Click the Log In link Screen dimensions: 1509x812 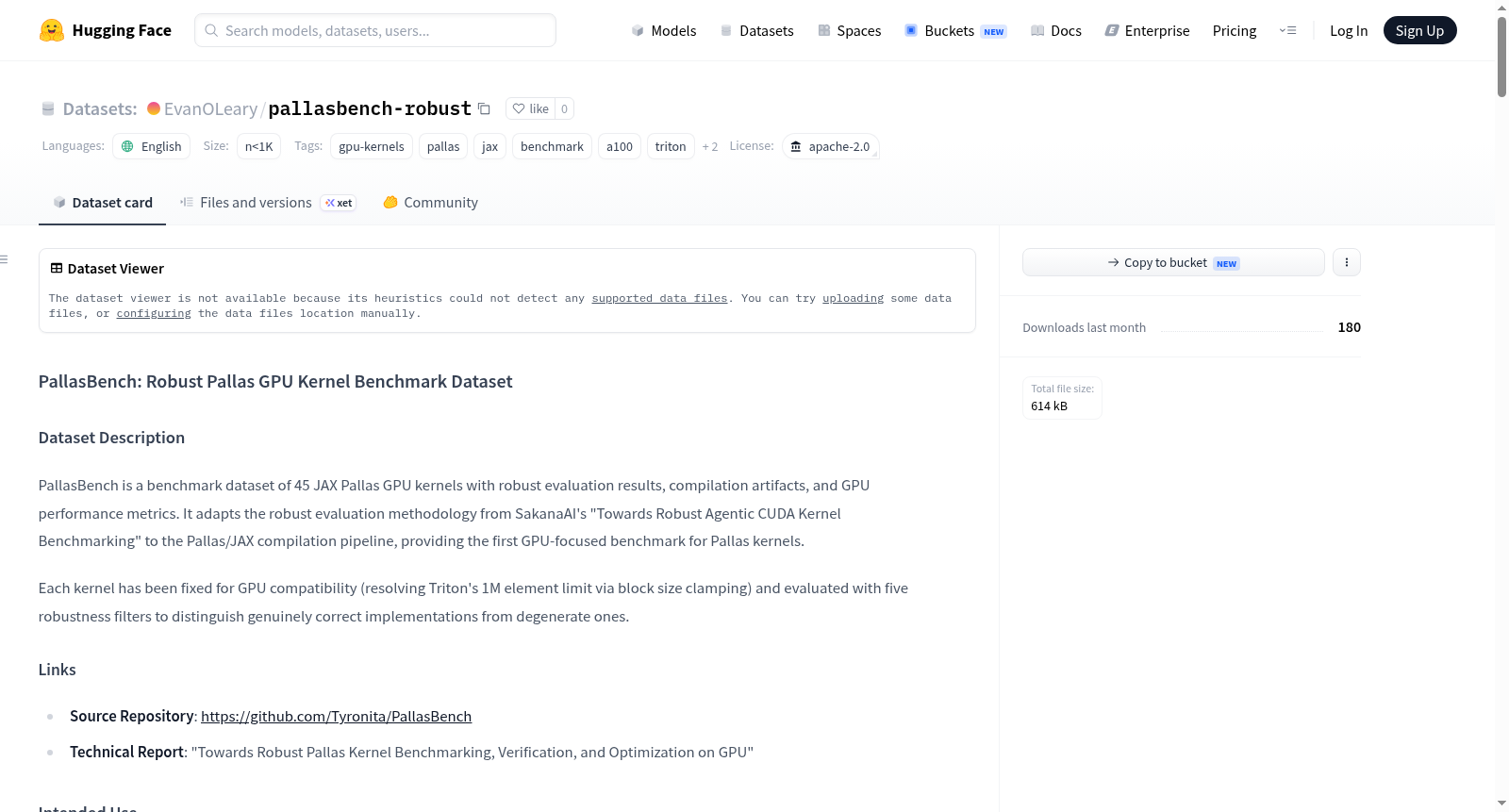(x=1349, y=30)
